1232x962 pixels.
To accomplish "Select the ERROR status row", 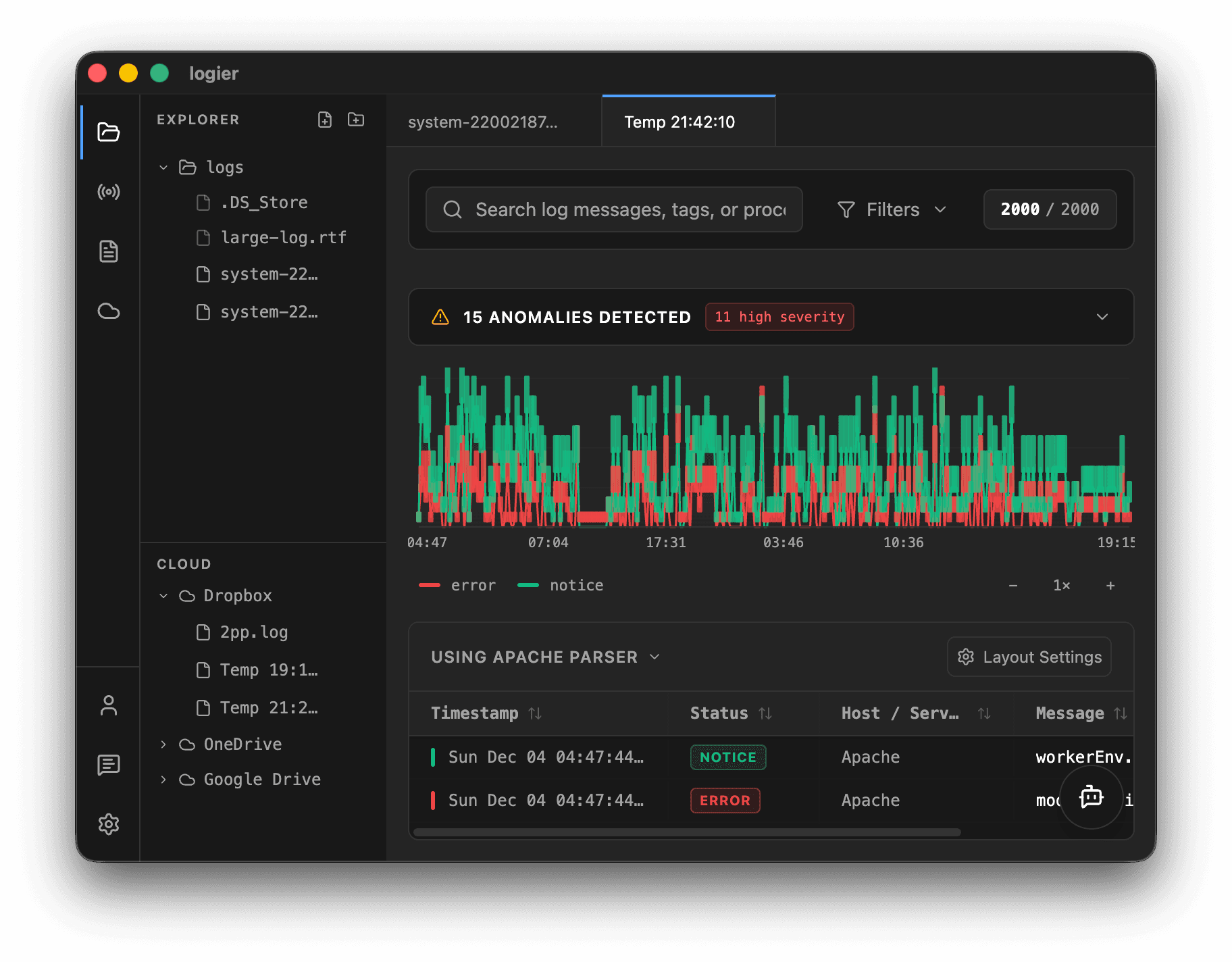I will (771, 801).
